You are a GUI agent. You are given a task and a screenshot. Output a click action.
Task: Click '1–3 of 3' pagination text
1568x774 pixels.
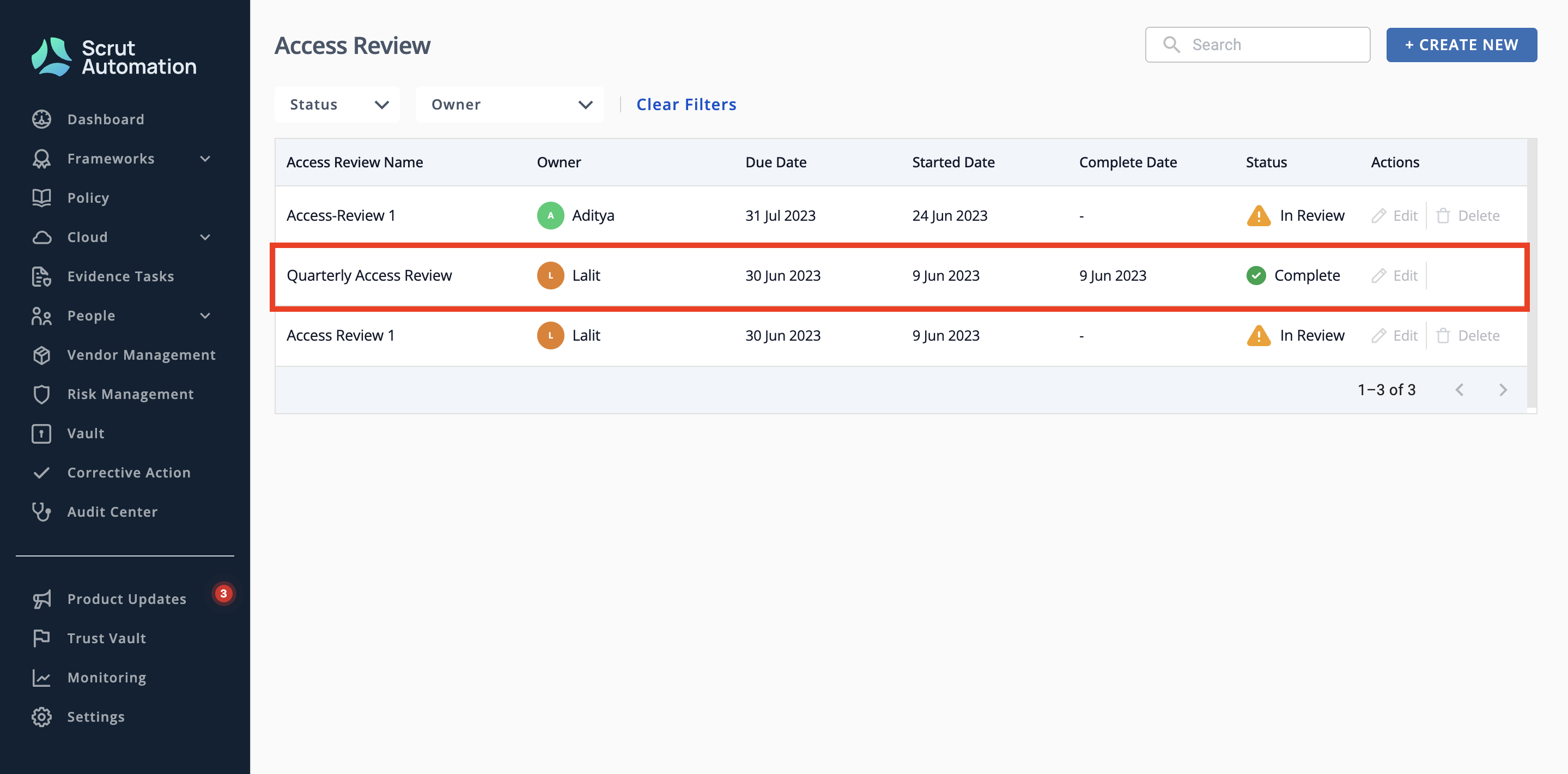(1386, 390)
